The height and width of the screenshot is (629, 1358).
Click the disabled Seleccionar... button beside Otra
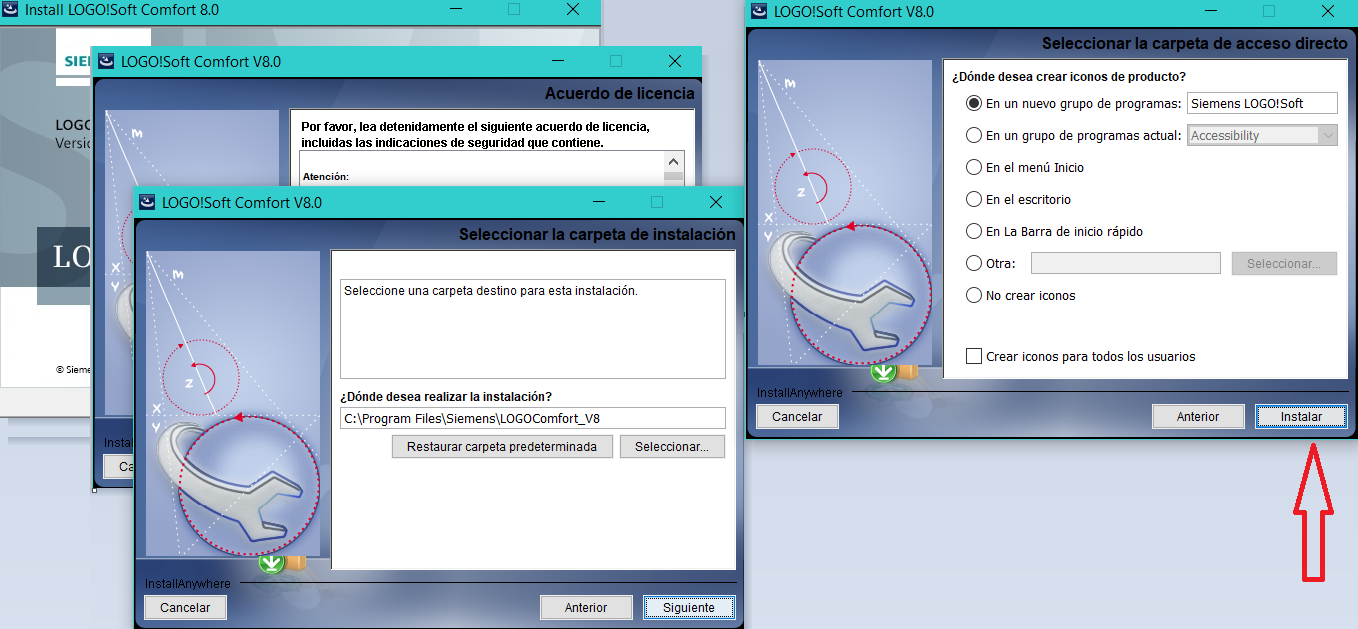[1284, 263]
